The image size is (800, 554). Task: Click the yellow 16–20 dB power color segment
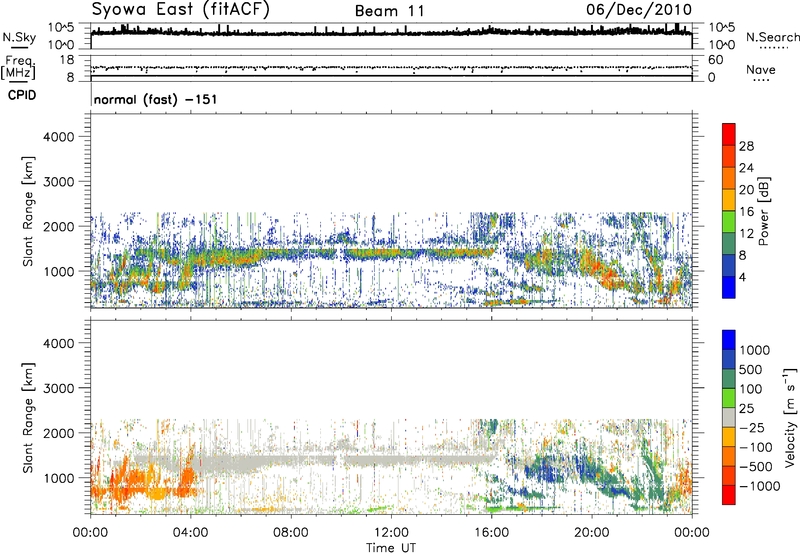pos(729,200)
